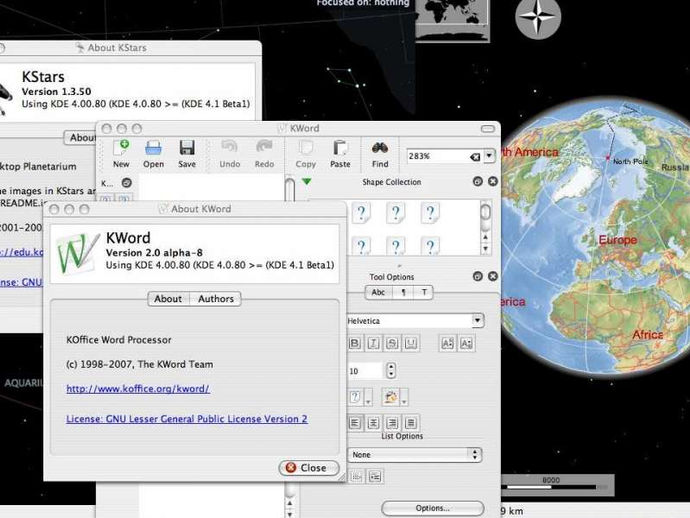The image size is (690, 518).
Task: Close the Tool Options docker
Action: [493, 276]
